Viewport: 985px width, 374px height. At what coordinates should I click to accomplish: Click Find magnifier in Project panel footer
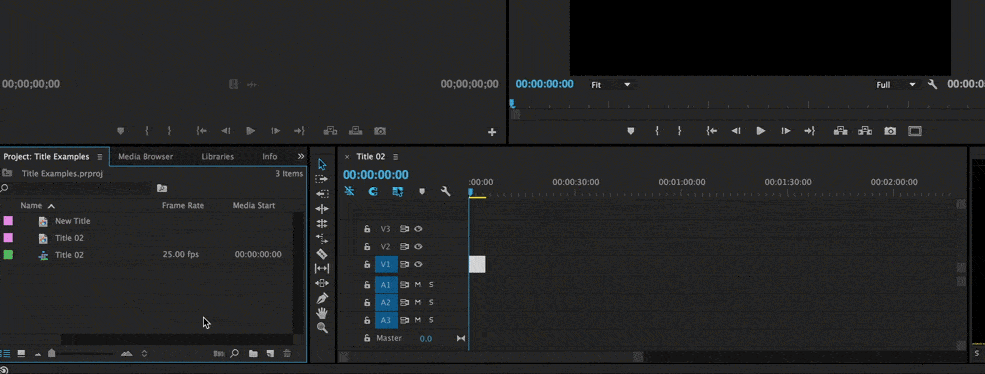click(x=235, y=353)
